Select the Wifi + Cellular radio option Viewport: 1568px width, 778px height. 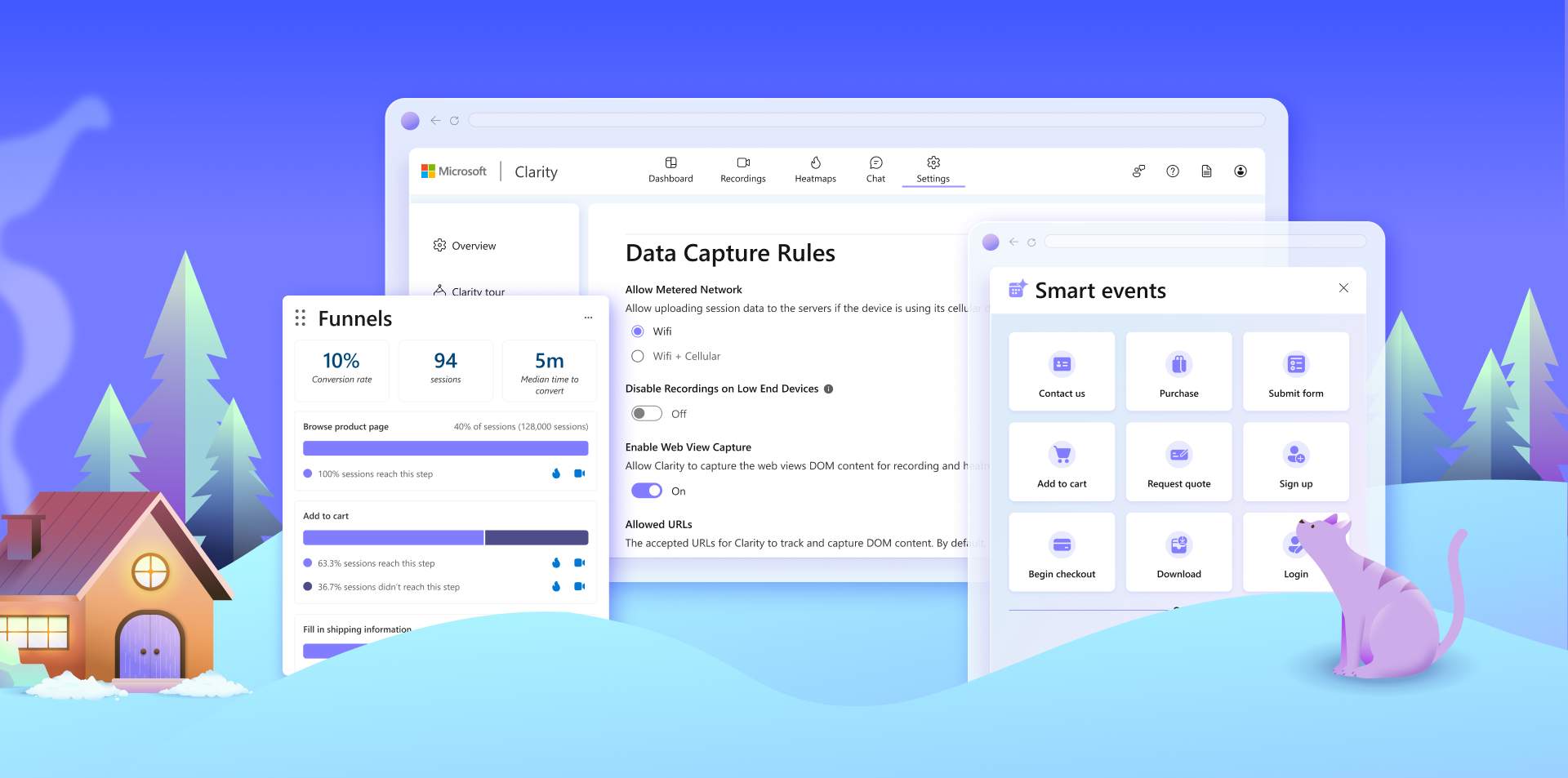pos(638,356)
